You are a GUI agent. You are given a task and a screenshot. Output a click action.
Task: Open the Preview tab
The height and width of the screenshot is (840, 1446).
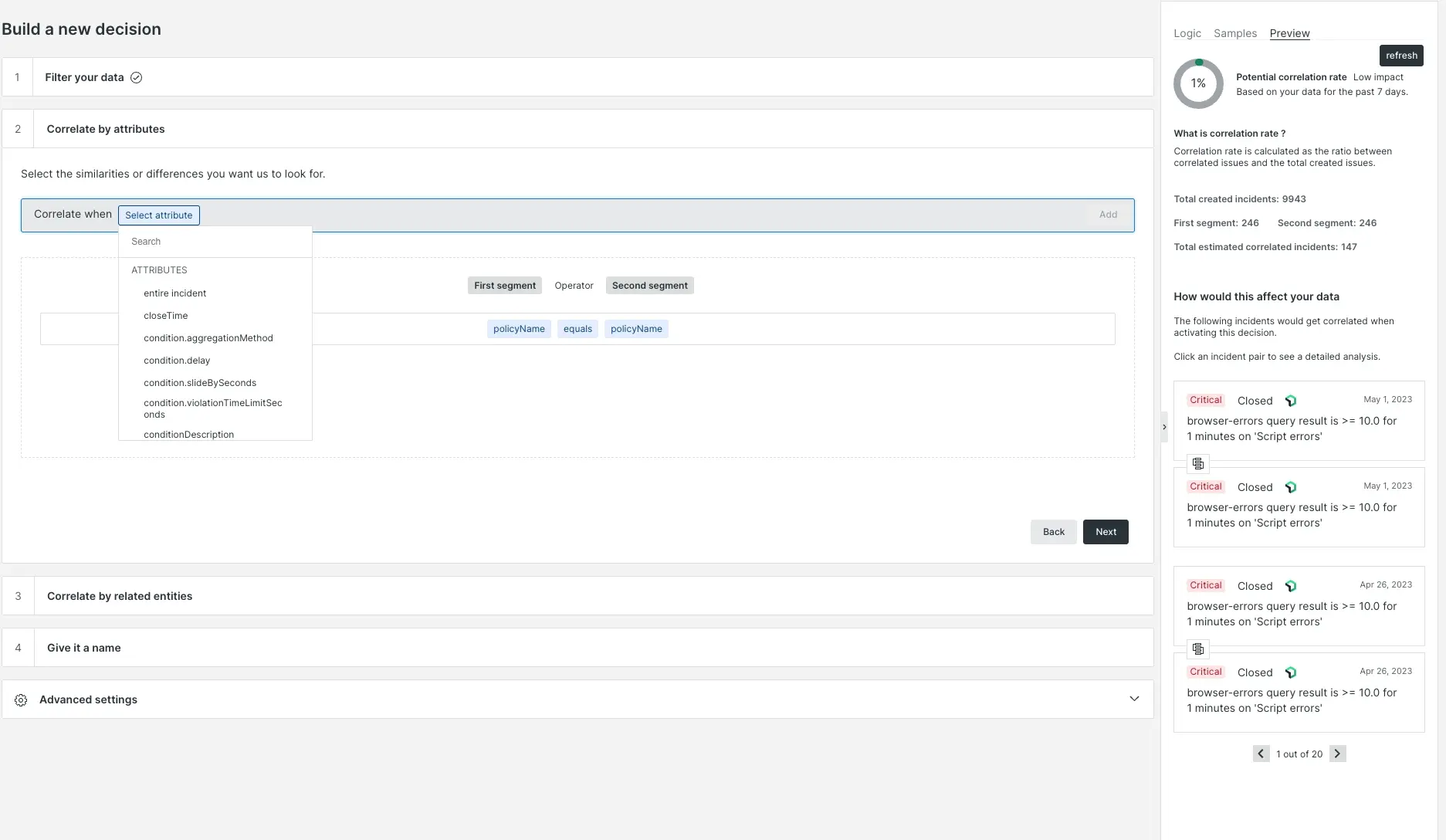pyautogui.click(x=1289, y=33)
